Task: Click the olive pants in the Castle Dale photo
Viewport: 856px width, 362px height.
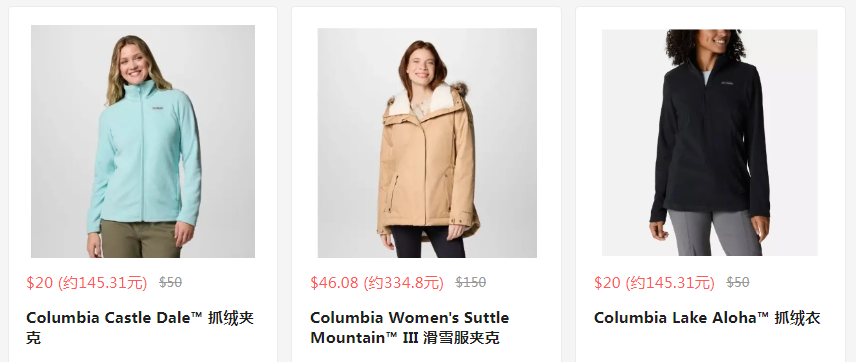Action: pyautogui.click(x=141, y=239)
